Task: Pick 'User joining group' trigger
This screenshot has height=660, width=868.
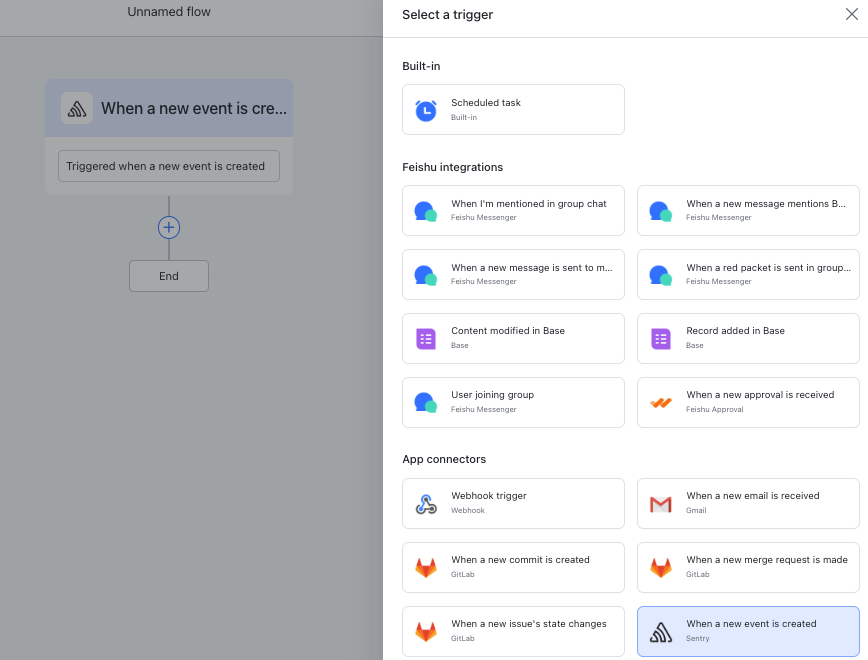Action: point(513,403)
